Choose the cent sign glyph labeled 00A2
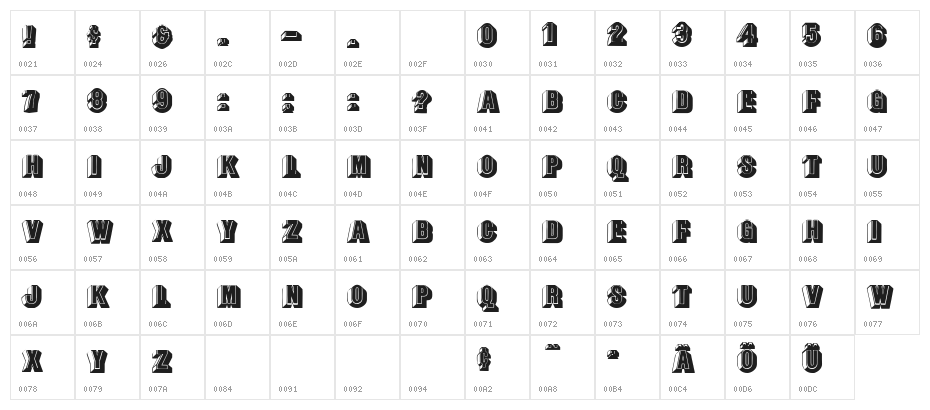The image size is (930, 410). click(484, 360)
